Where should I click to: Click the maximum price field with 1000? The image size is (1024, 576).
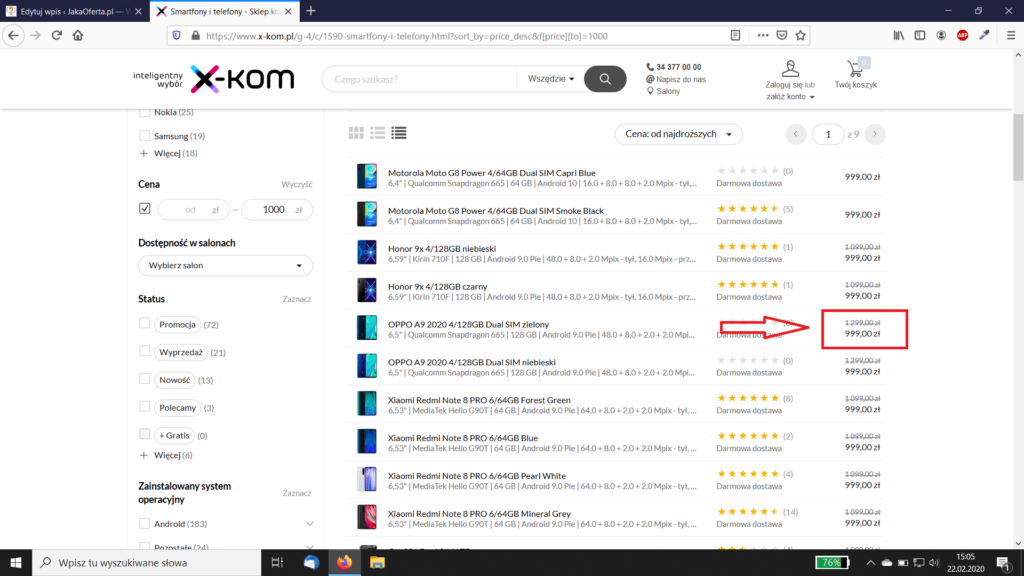click(276, 210)
